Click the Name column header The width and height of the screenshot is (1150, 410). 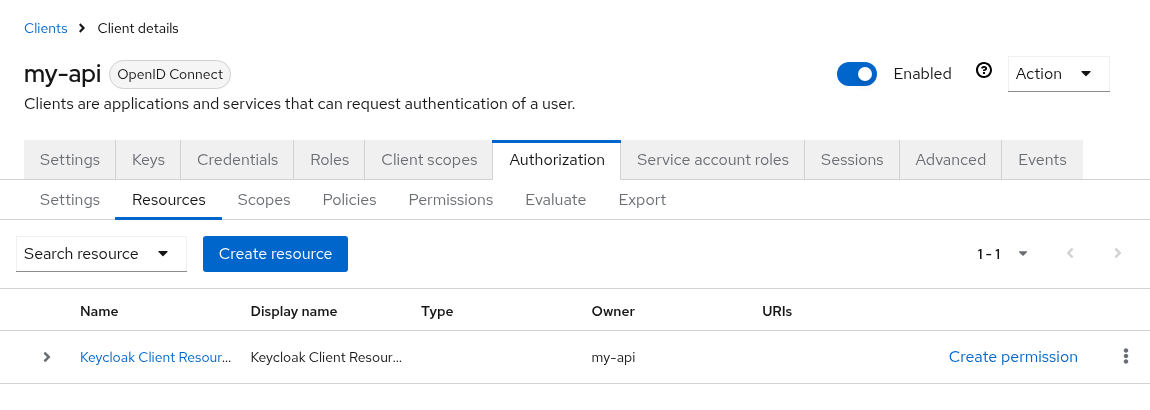pos(99,311)
